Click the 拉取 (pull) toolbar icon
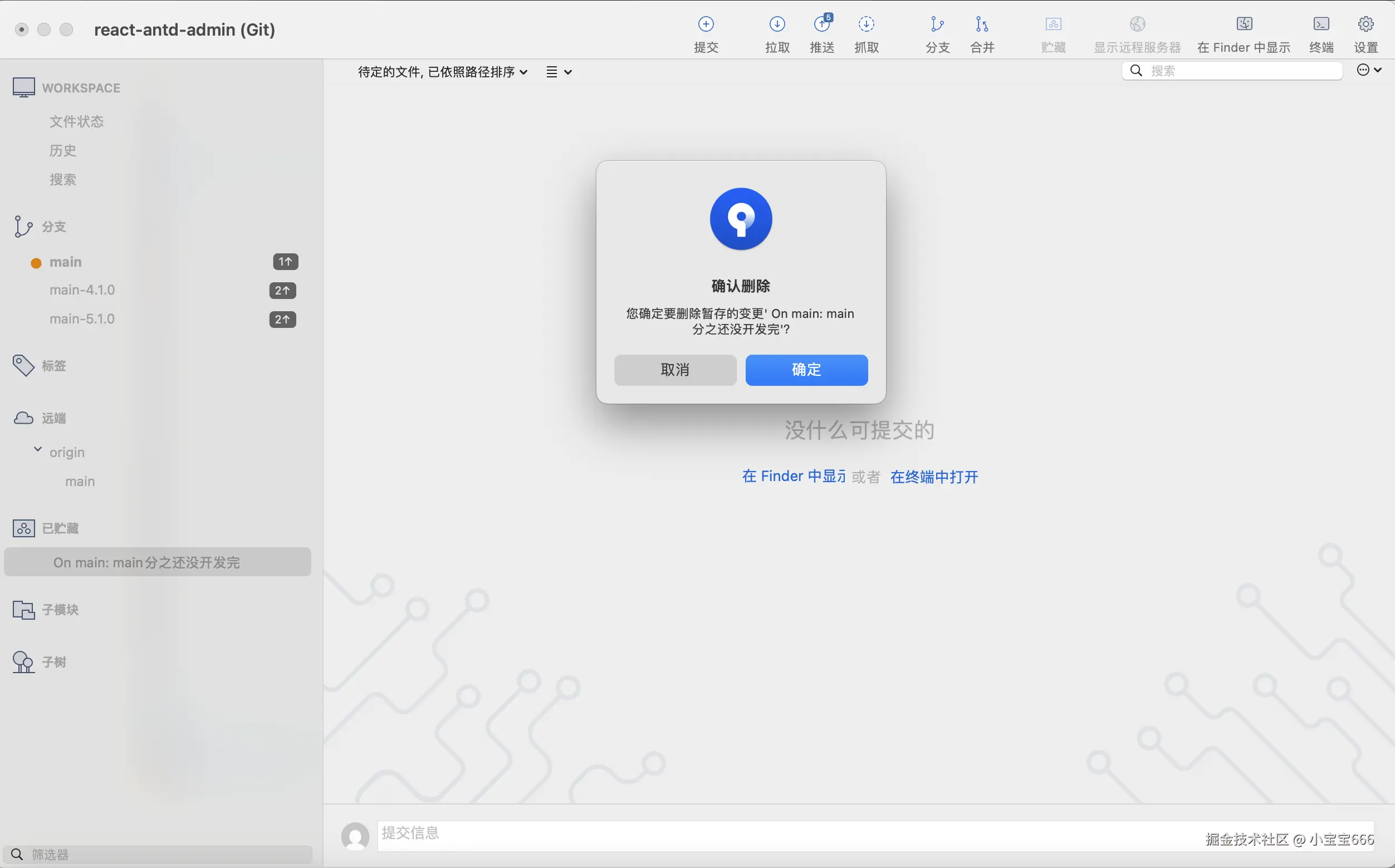1395x868 pixels. 777,33
